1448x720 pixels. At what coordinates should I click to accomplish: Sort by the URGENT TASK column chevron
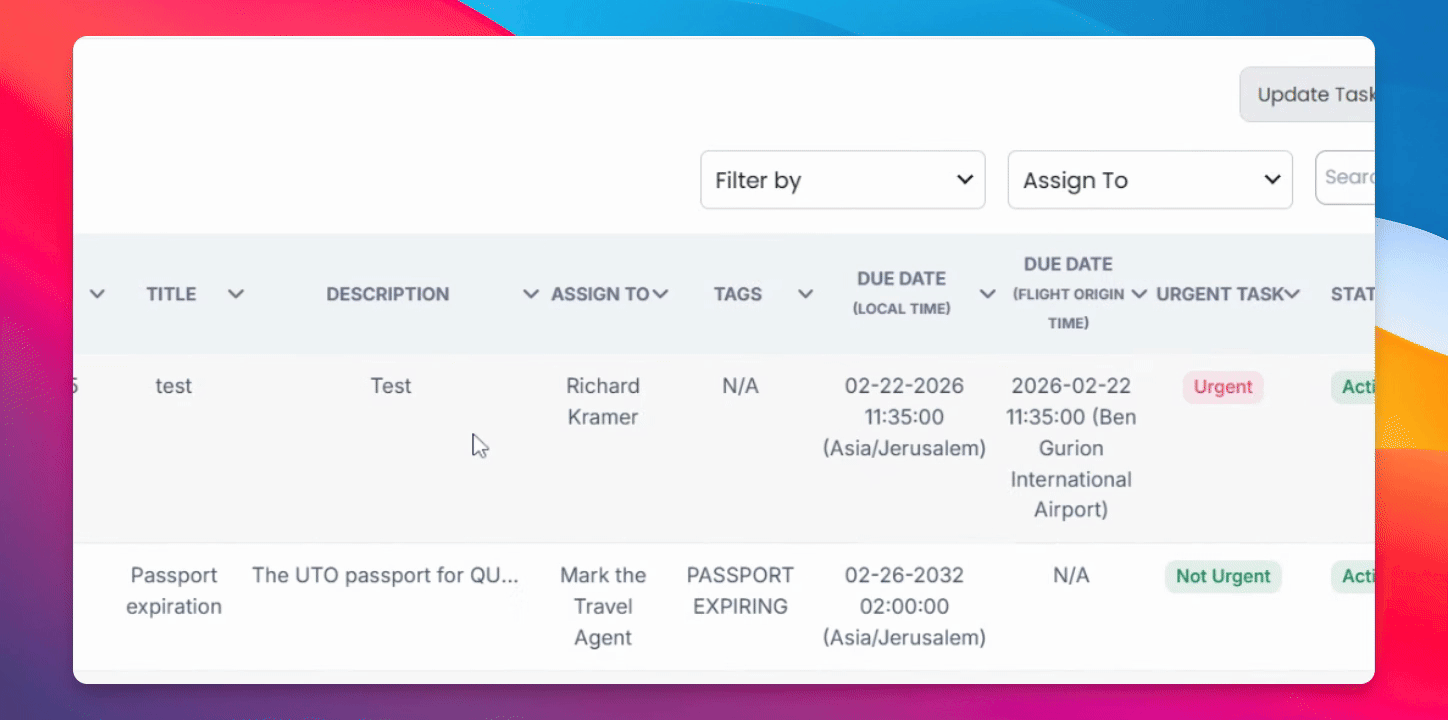[1292, 294]
